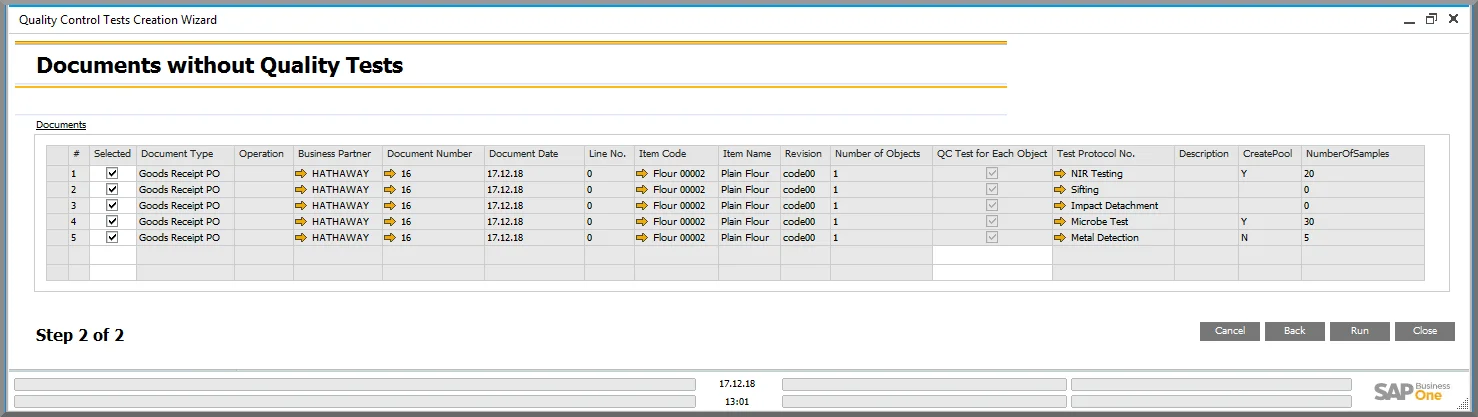Open Metal Detection protocol link arrow
This screenshot has width=1478, height=417.
point(1060,237)
